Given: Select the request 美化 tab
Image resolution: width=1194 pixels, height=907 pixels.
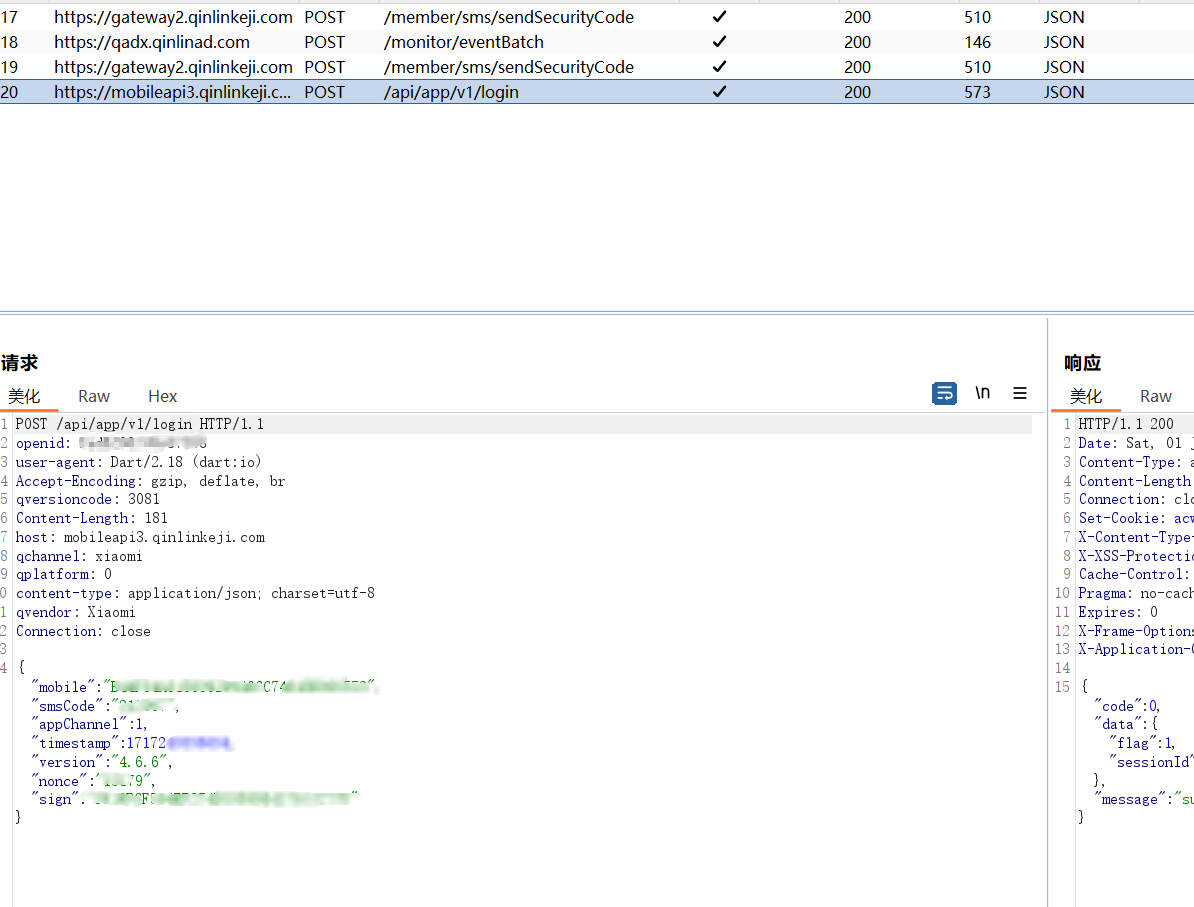Looking at the screenshot, I should (24, 396).
